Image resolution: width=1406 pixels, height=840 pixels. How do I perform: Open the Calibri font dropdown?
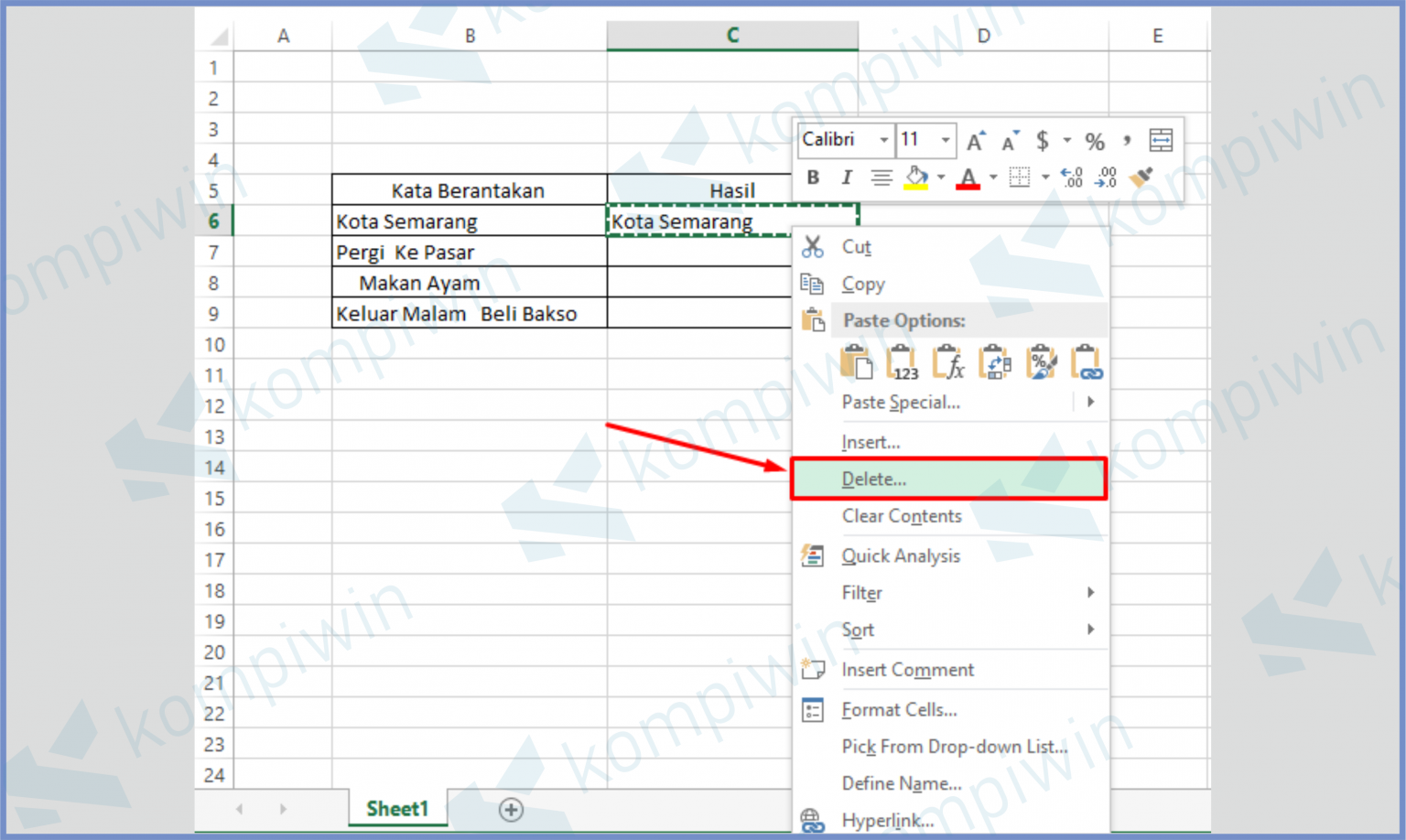882,139
